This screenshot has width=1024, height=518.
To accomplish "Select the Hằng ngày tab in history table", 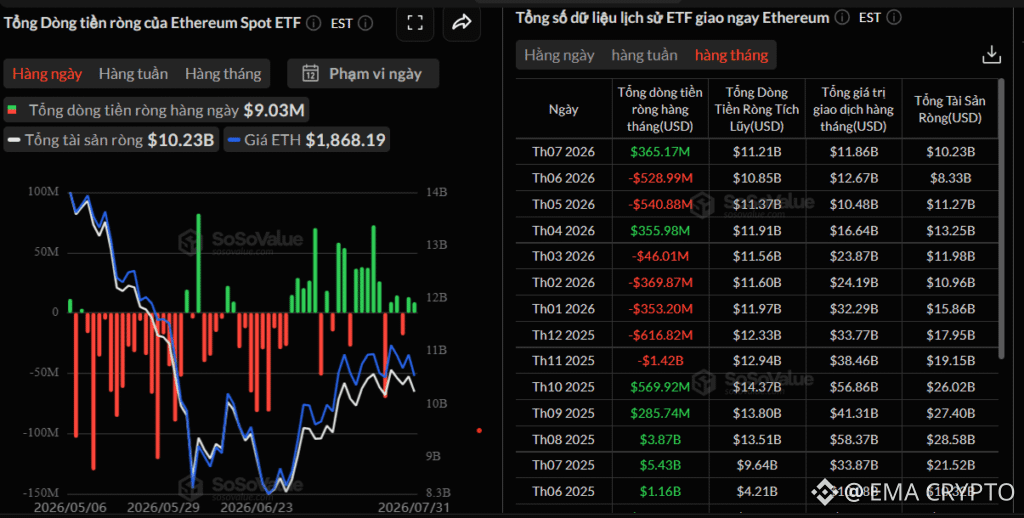I will (x=559, y=55).
